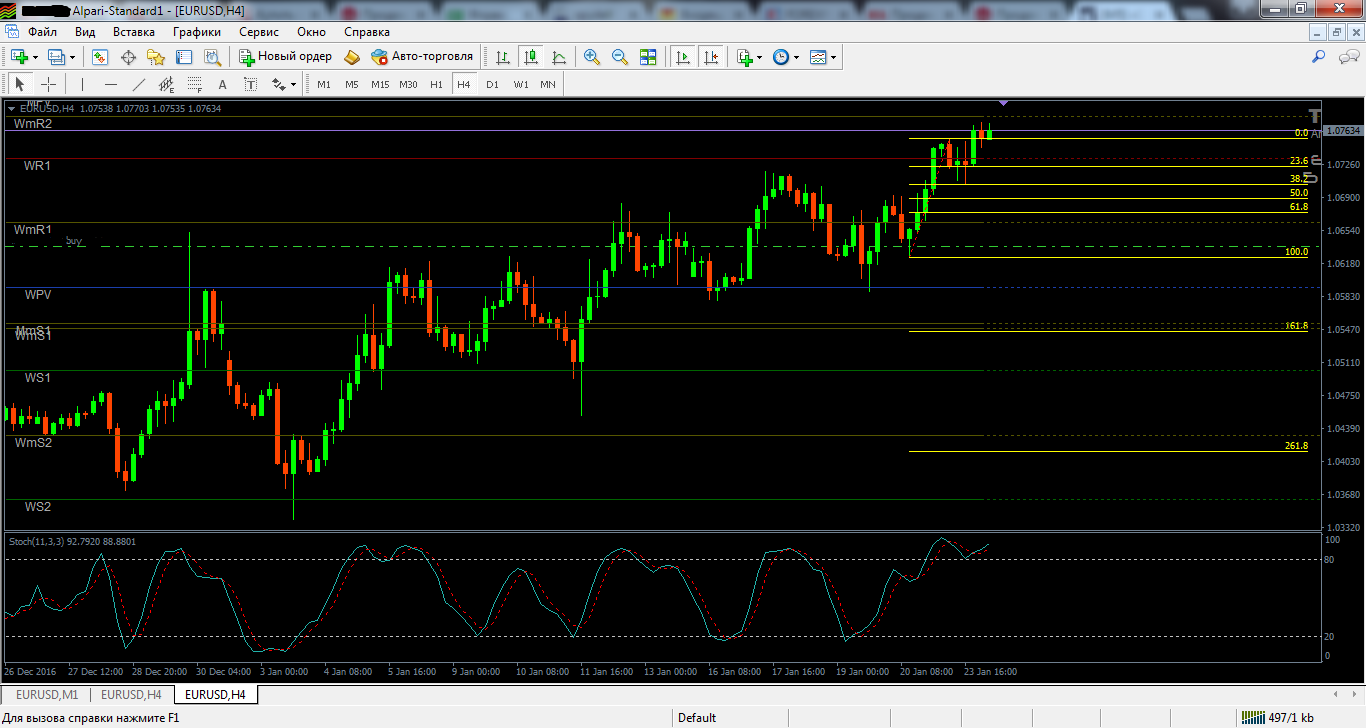Toggle Auto-trading on or off
The width and height of the screenshot is (1366, 728).
pos(421,57)
